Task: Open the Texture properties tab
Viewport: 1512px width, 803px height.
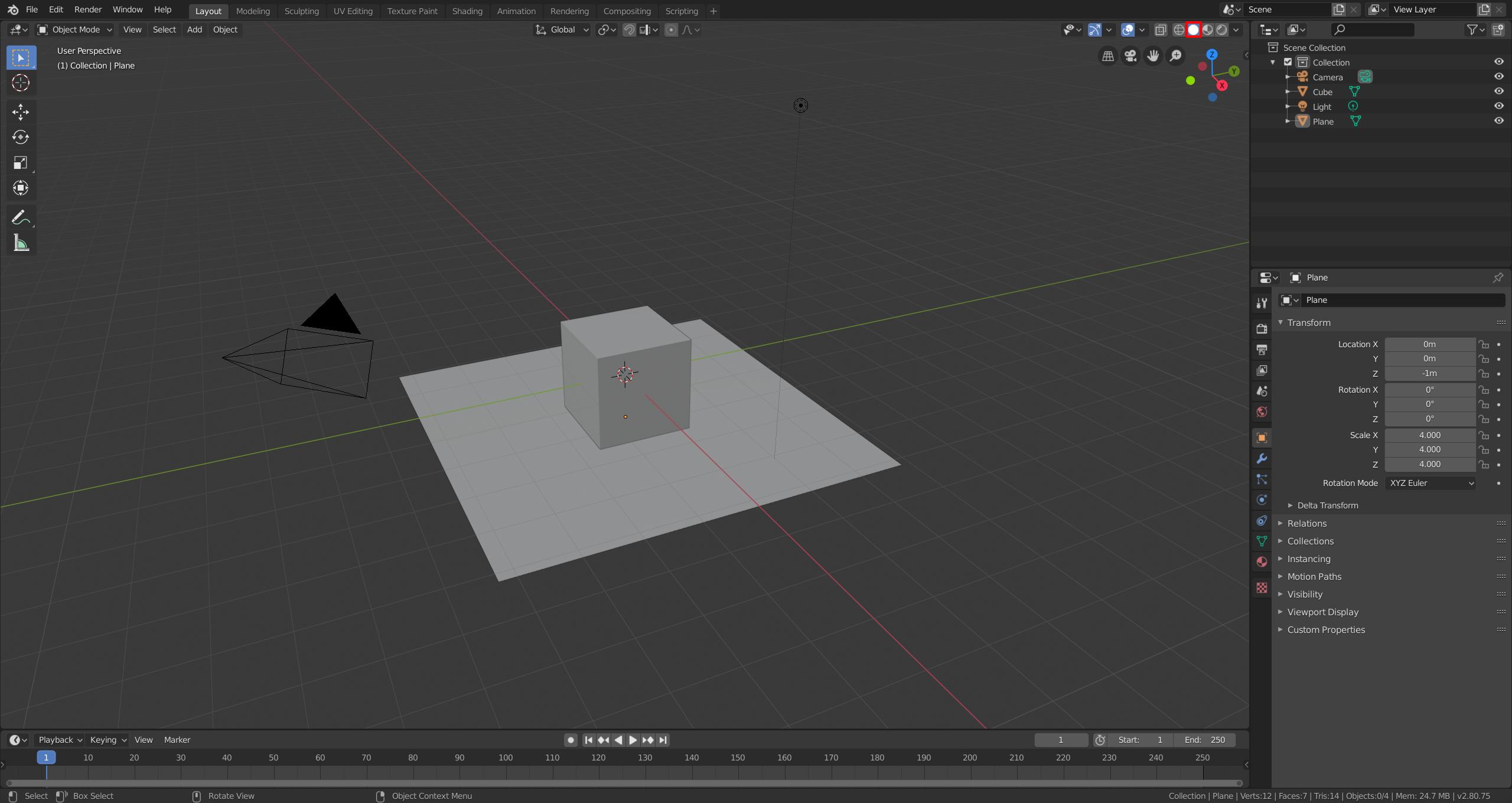Action: pyautogui.click(x=1262, y=588)
